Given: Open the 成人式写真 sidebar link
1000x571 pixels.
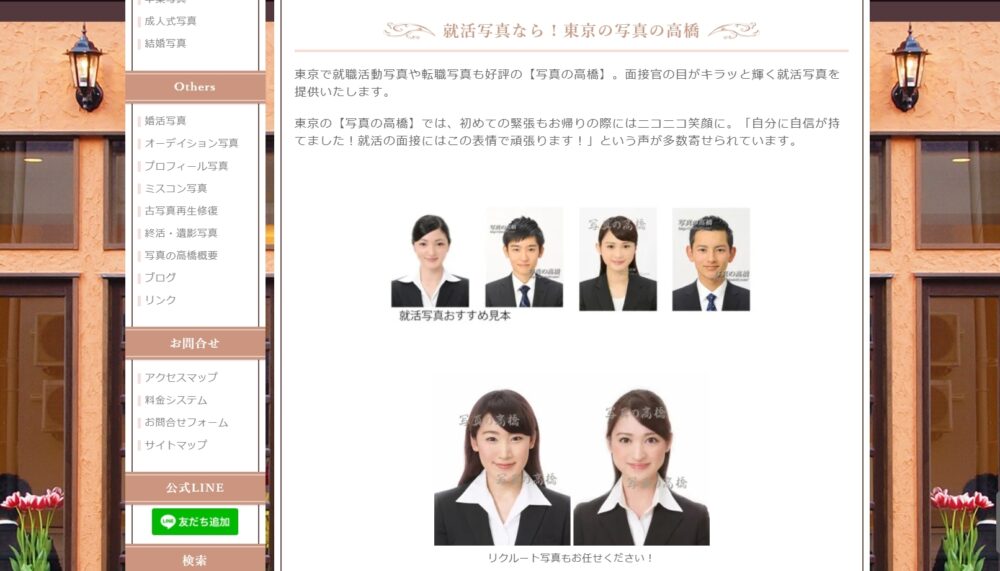Looking at the screenshot, I should click(170, 21).
